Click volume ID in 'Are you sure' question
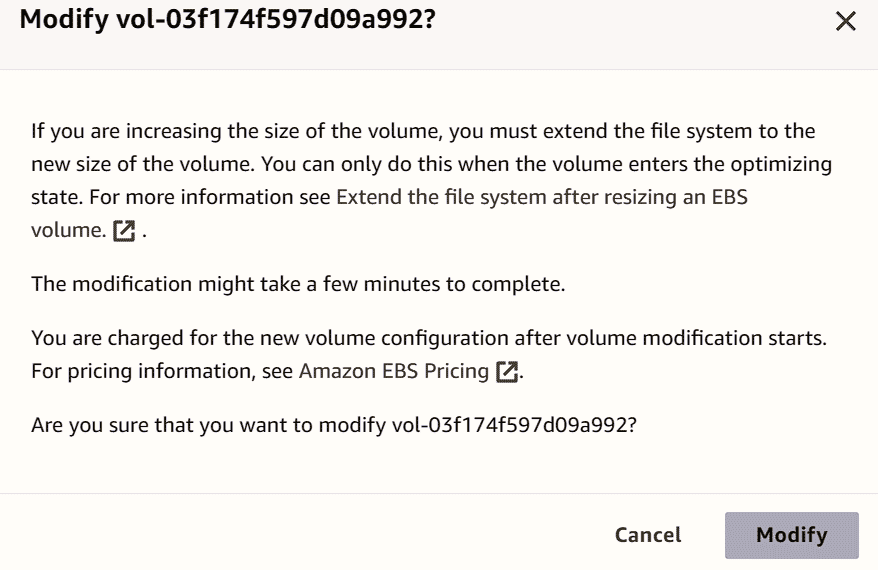Image resolution: width=878 pixels, height=570 pixels. [x=514, y=425]
